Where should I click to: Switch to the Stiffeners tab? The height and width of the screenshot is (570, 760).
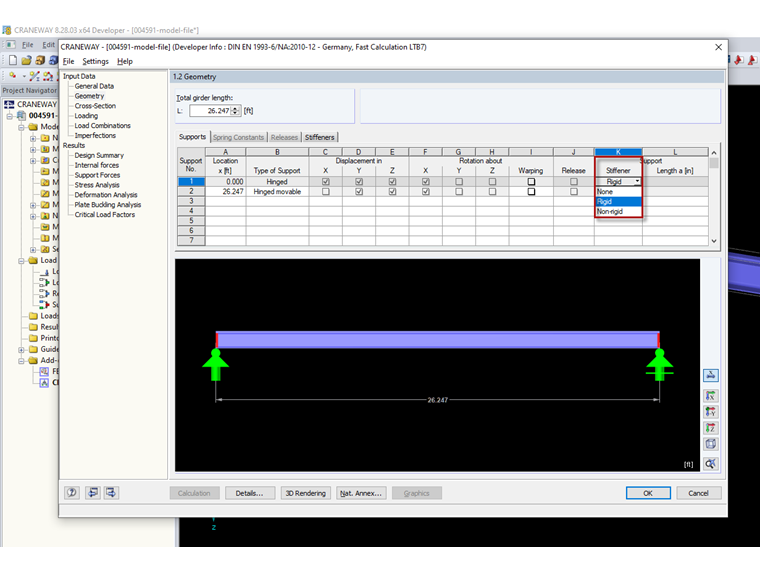pyautogui.click(x=320, y=138)
